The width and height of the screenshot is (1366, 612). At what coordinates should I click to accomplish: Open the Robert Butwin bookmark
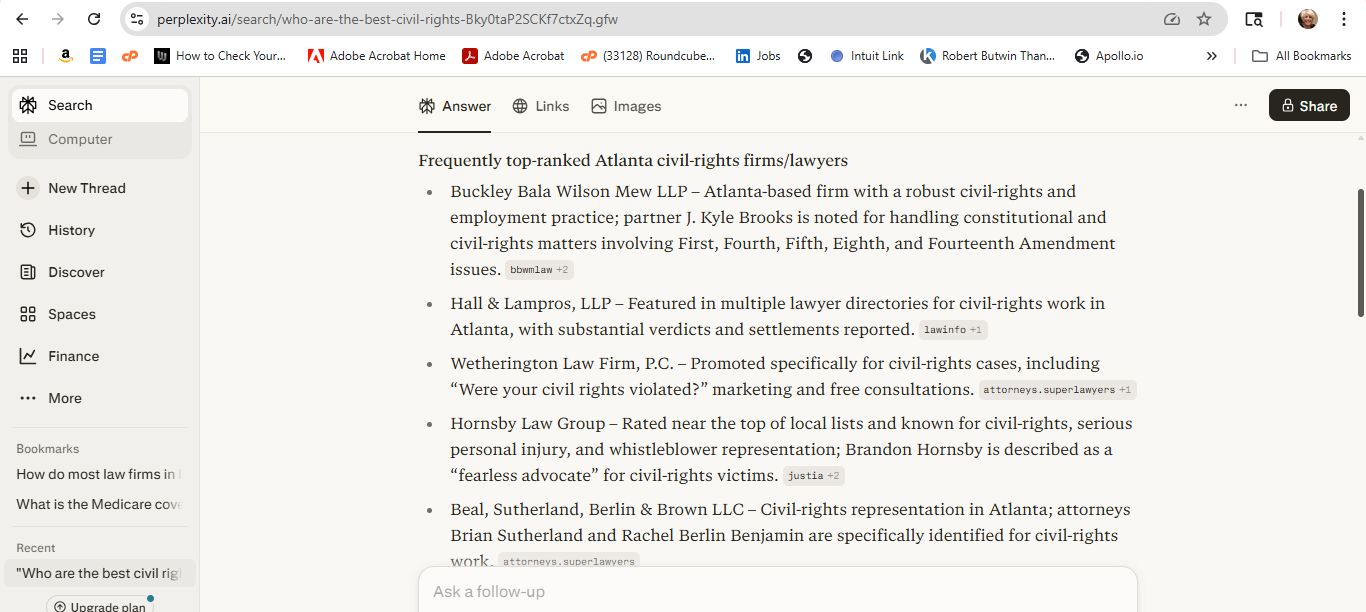click(x=989, y=56)
